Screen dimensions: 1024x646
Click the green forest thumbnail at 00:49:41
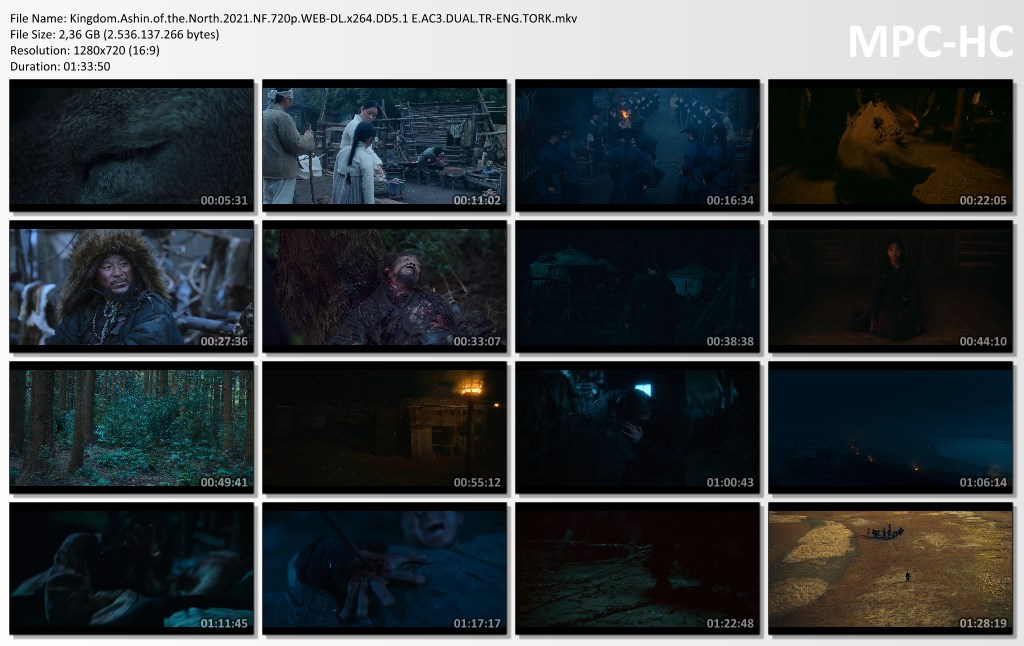(132, 428)
